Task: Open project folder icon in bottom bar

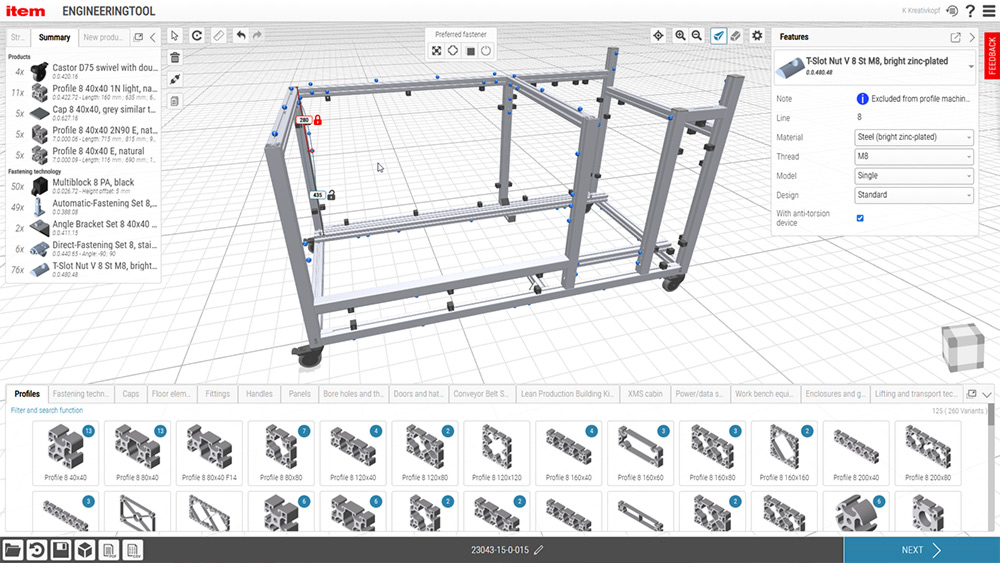Action: tap(13, 550)
